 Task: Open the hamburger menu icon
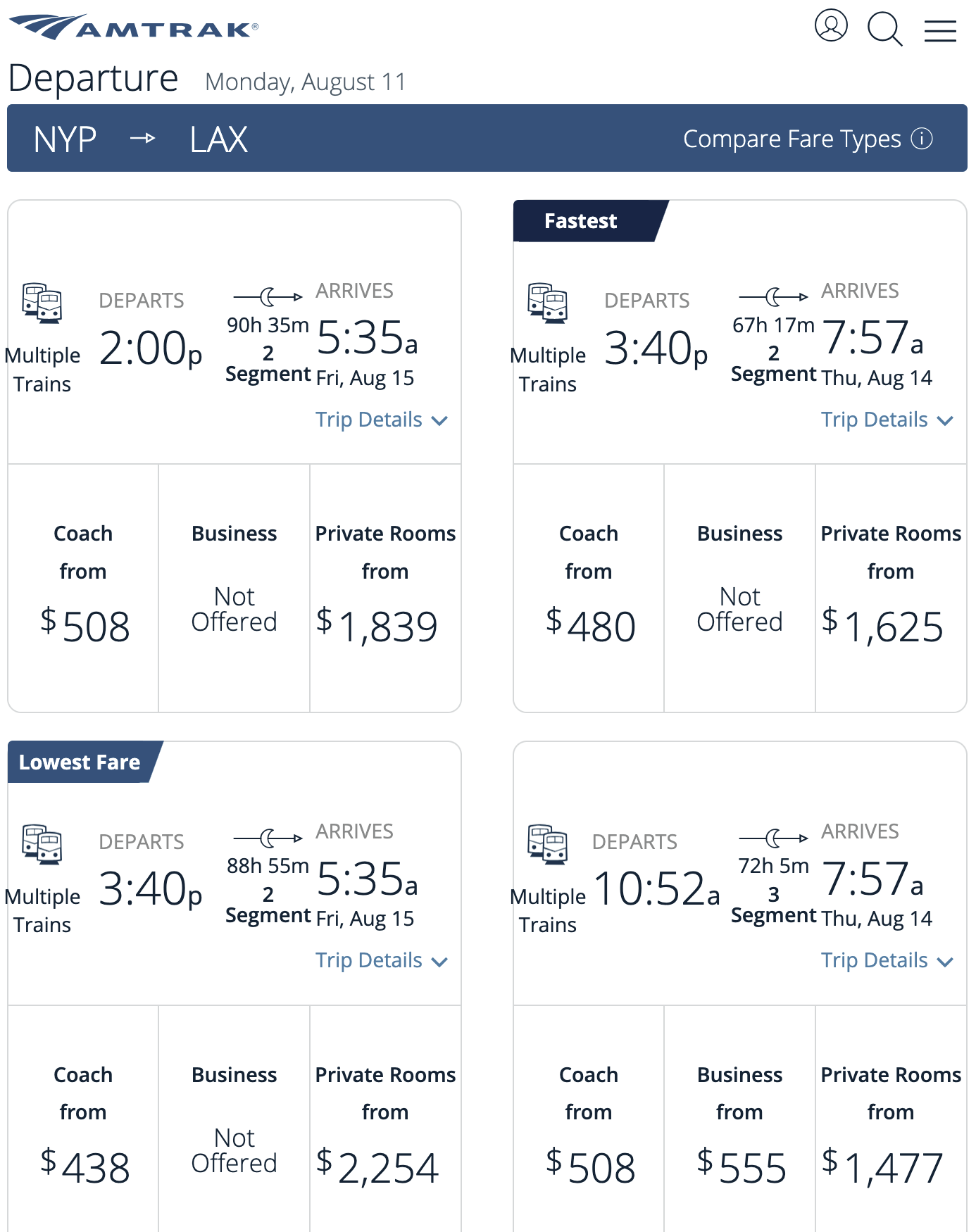(x=940, y=31)
